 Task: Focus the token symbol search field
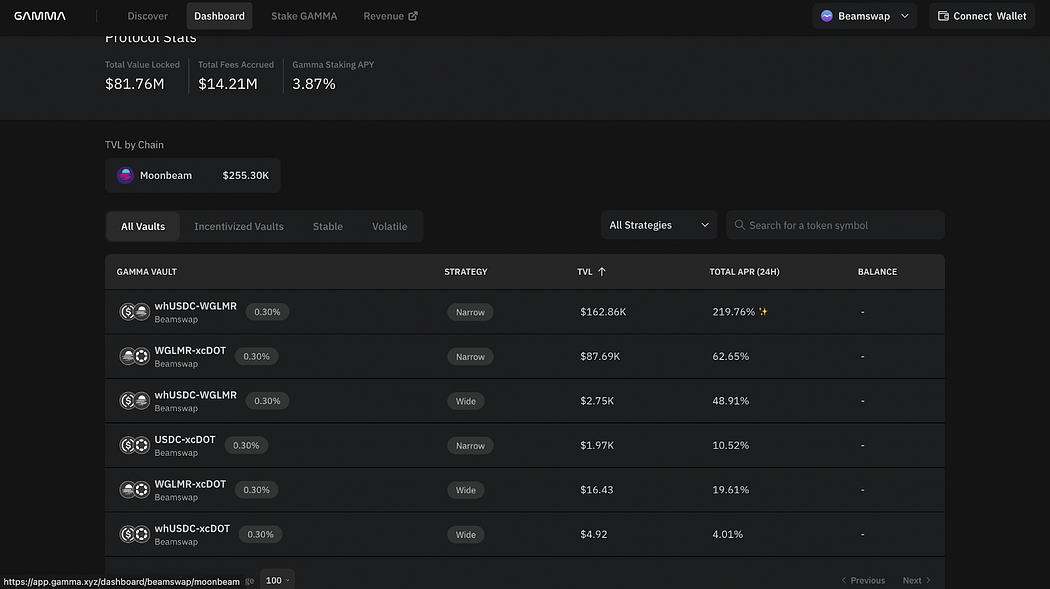click(836, 225)
